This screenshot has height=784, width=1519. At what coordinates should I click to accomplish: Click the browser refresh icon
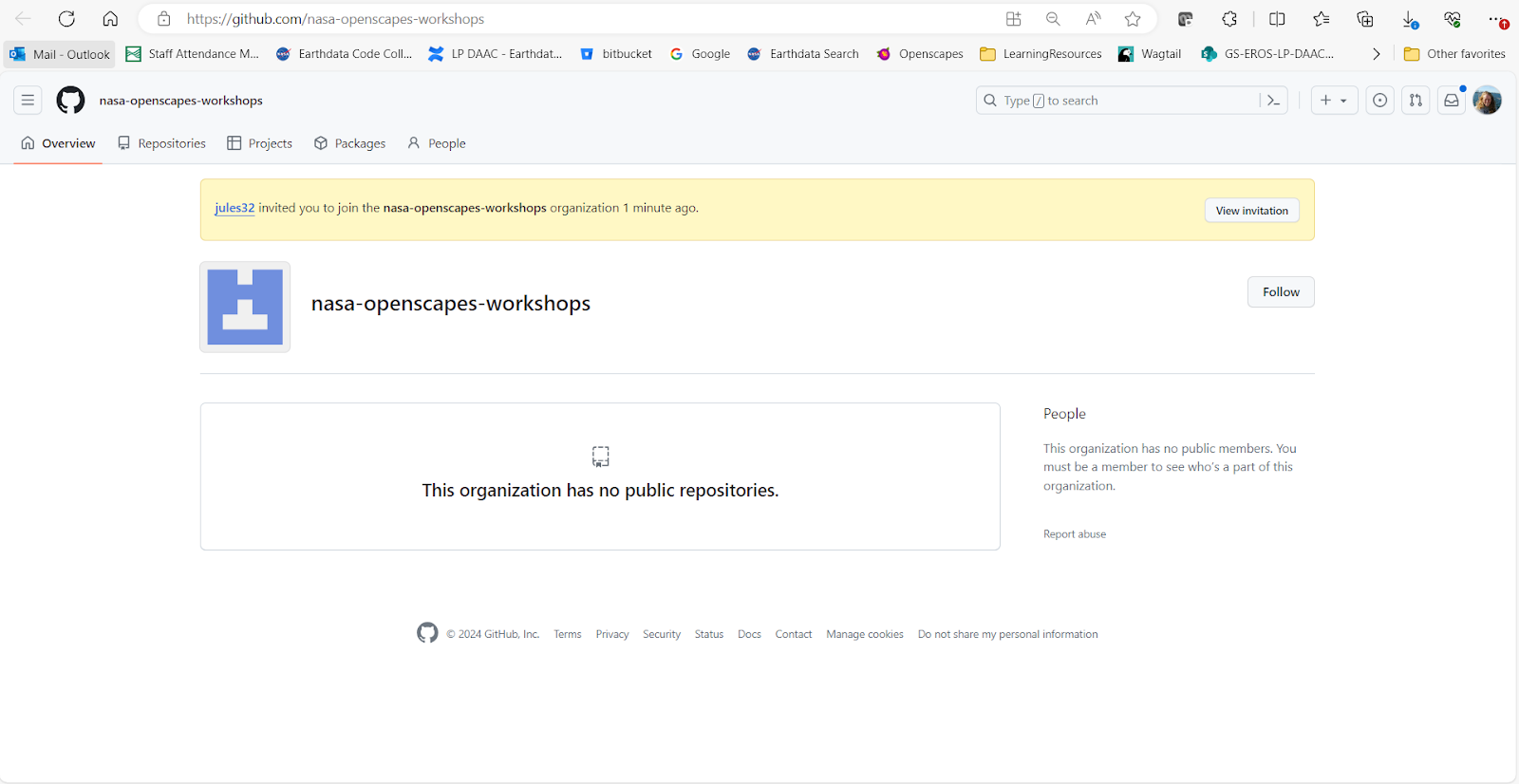(x=66, y=19)
